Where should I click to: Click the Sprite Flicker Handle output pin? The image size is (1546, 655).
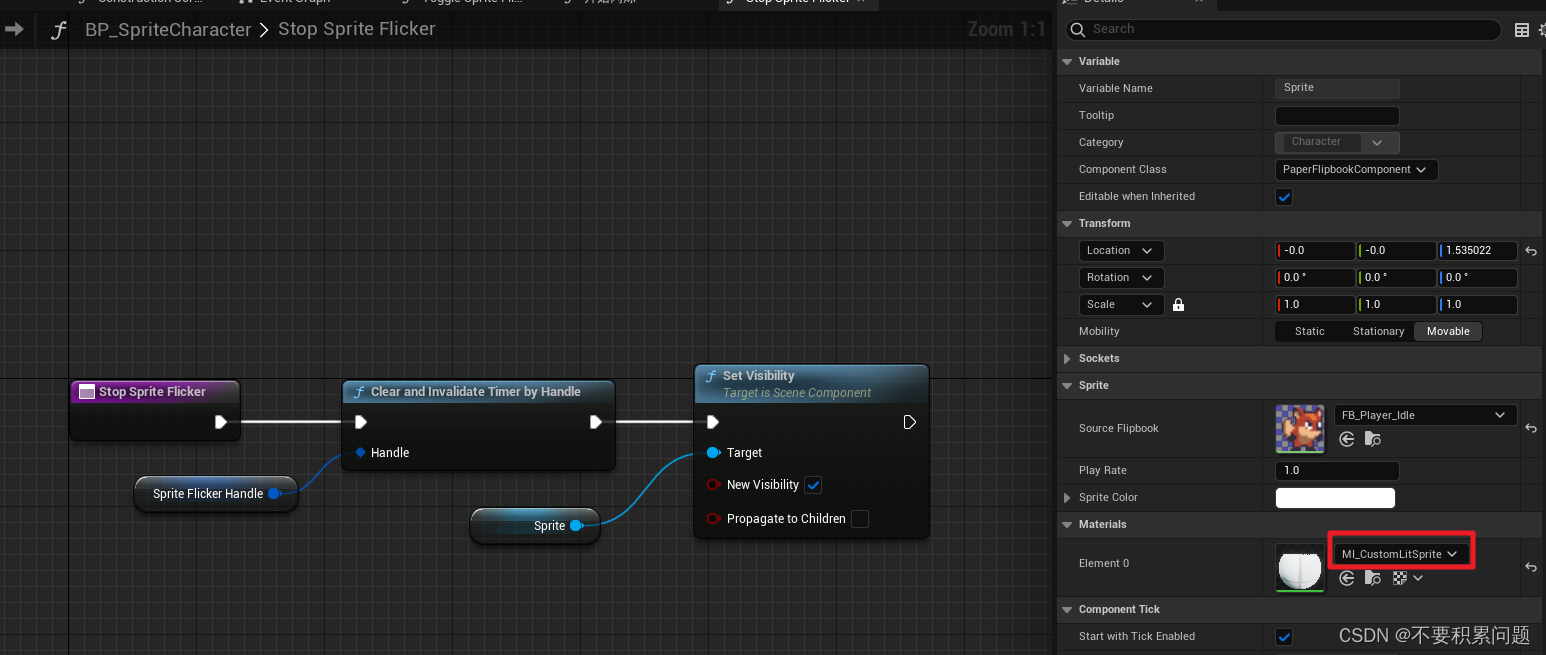(x=273, y=494)
